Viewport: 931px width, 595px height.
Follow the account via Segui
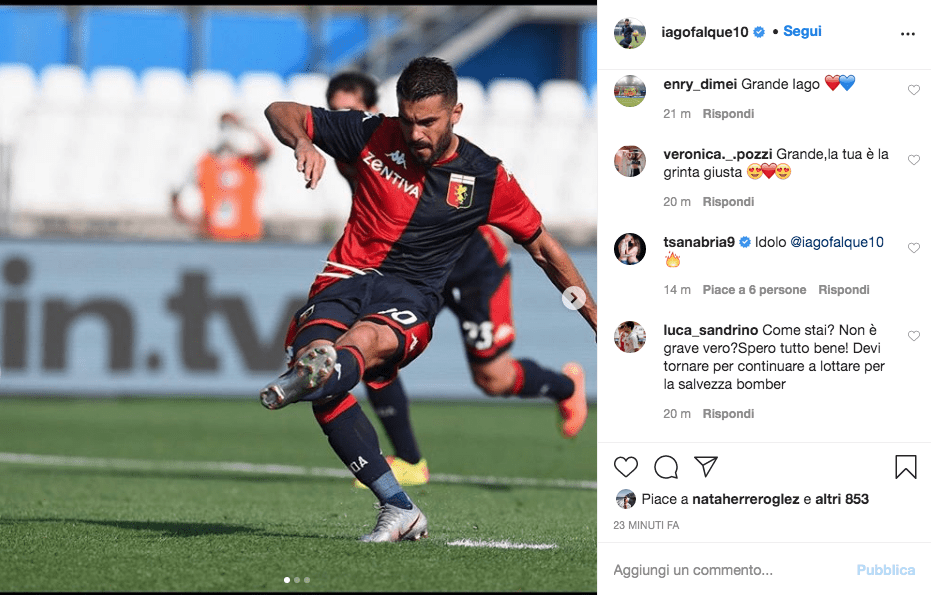click(802, 31)
